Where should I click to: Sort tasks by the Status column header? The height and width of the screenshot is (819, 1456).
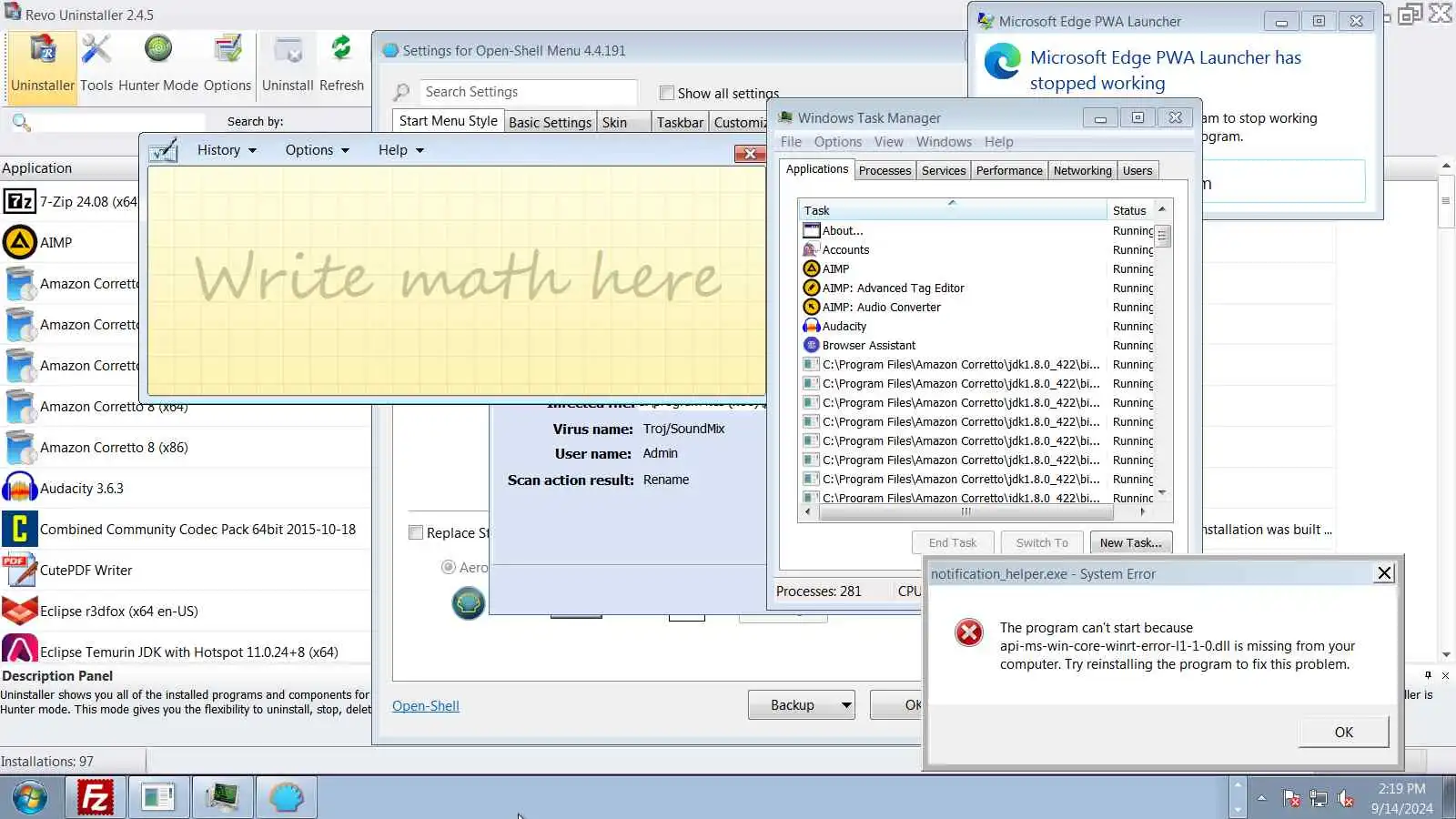1130,211
